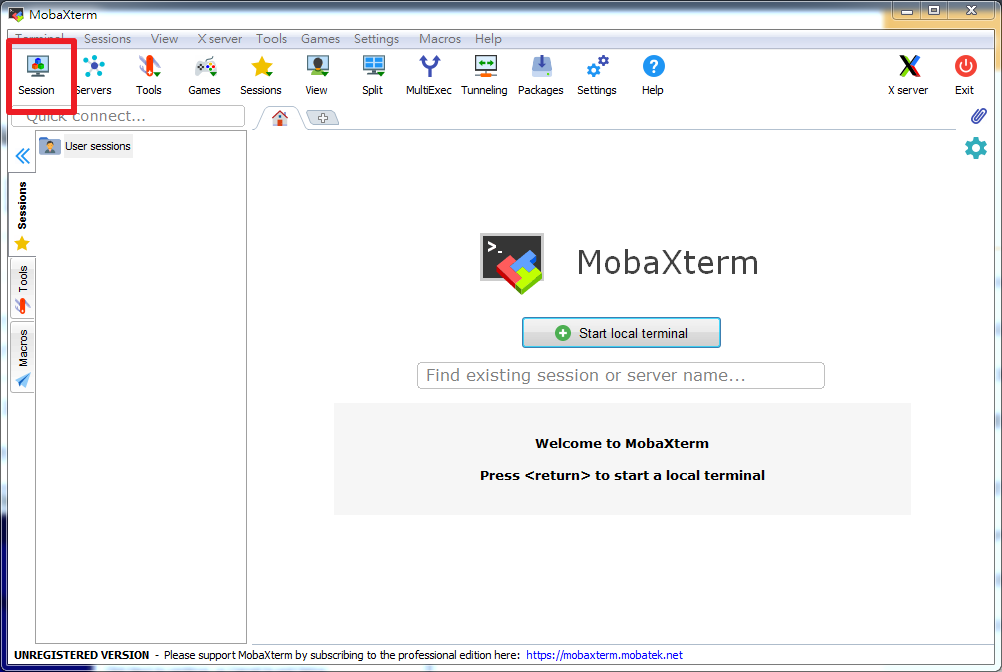Collapse sidebar with double-chevron arrow
This screenshot has width=1002, height=672.
coord(22,156)
